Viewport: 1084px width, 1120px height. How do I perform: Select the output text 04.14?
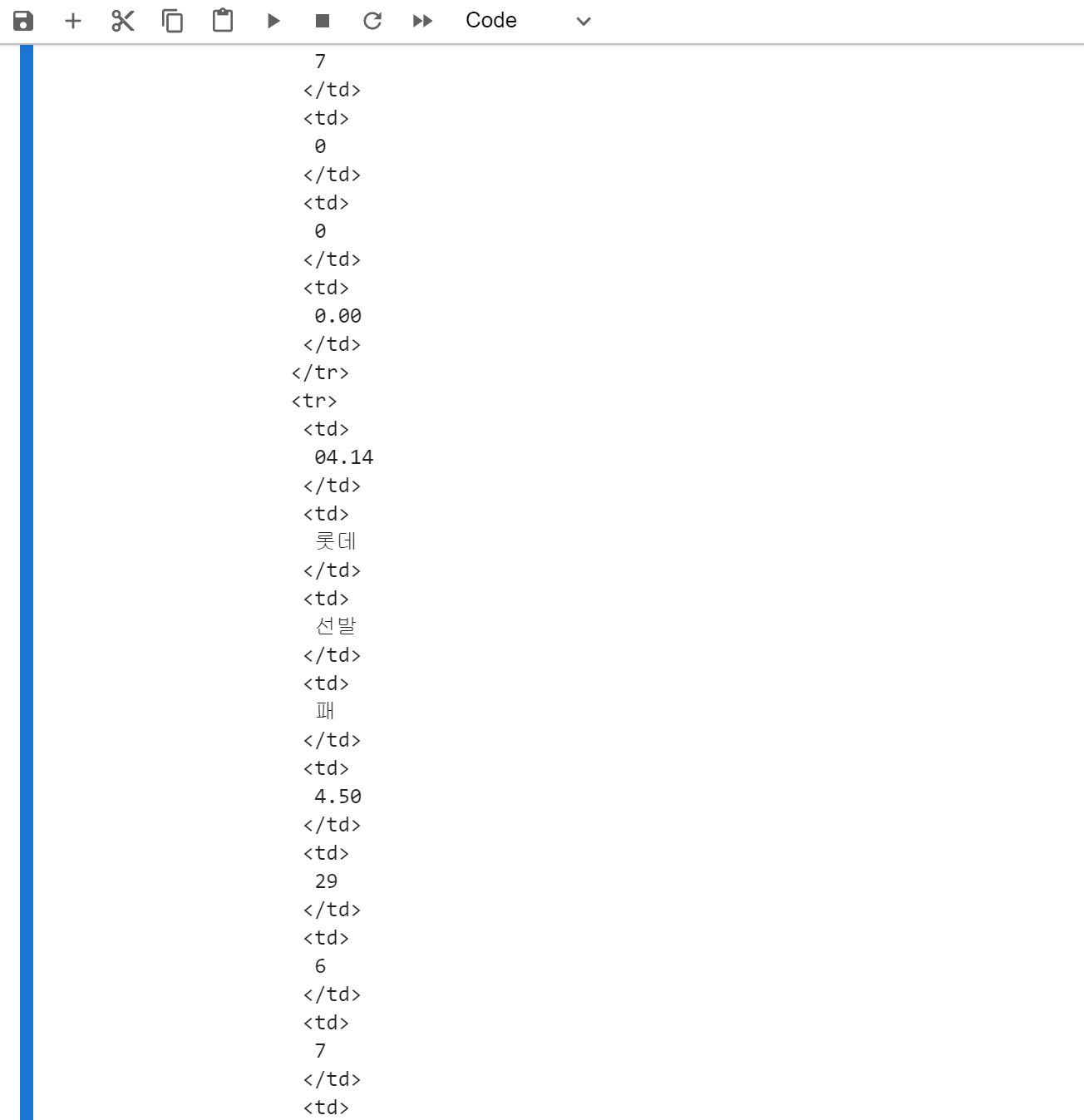pyautogui.click(x=344, y=457)
